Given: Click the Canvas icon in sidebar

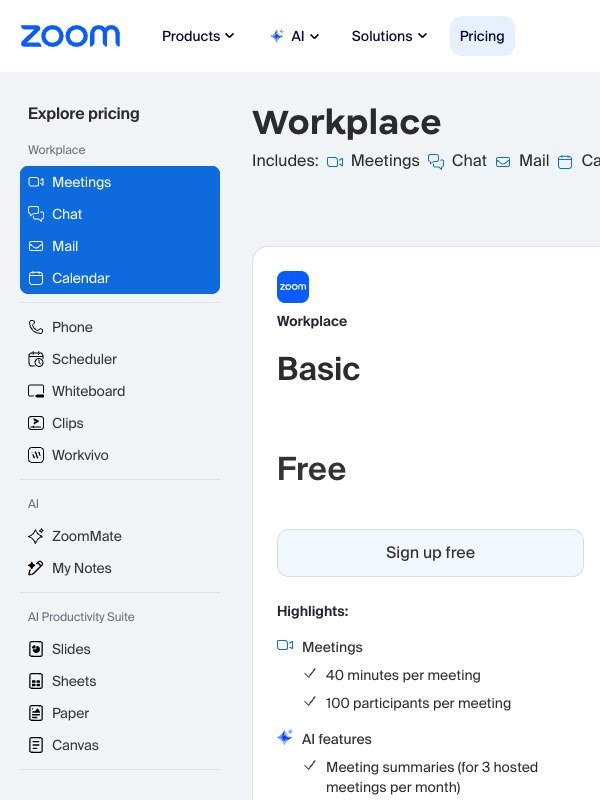Looking at the screenshot, I should click(36, 745).
